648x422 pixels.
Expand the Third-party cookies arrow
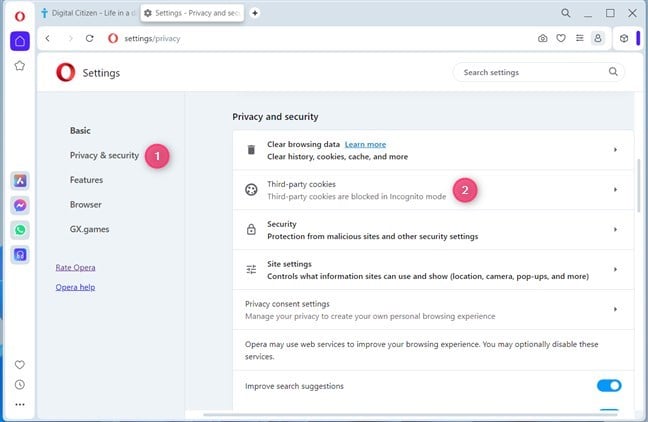point(615,190)
